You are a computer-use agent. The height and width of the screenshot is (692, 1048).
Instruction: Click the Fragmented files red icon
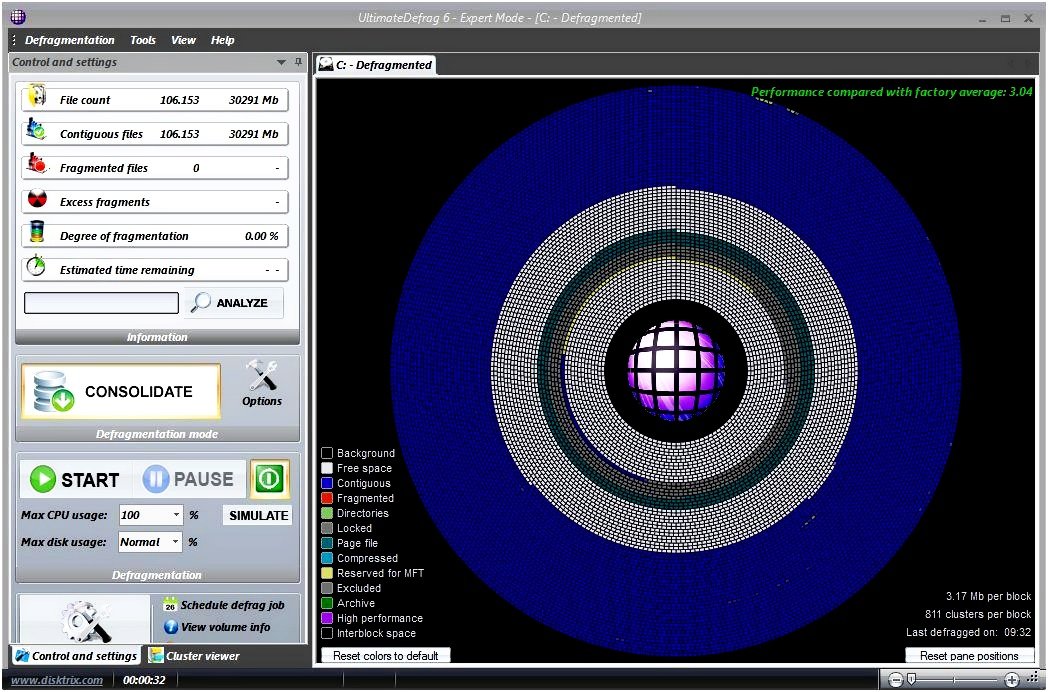[x=37, y=164]
